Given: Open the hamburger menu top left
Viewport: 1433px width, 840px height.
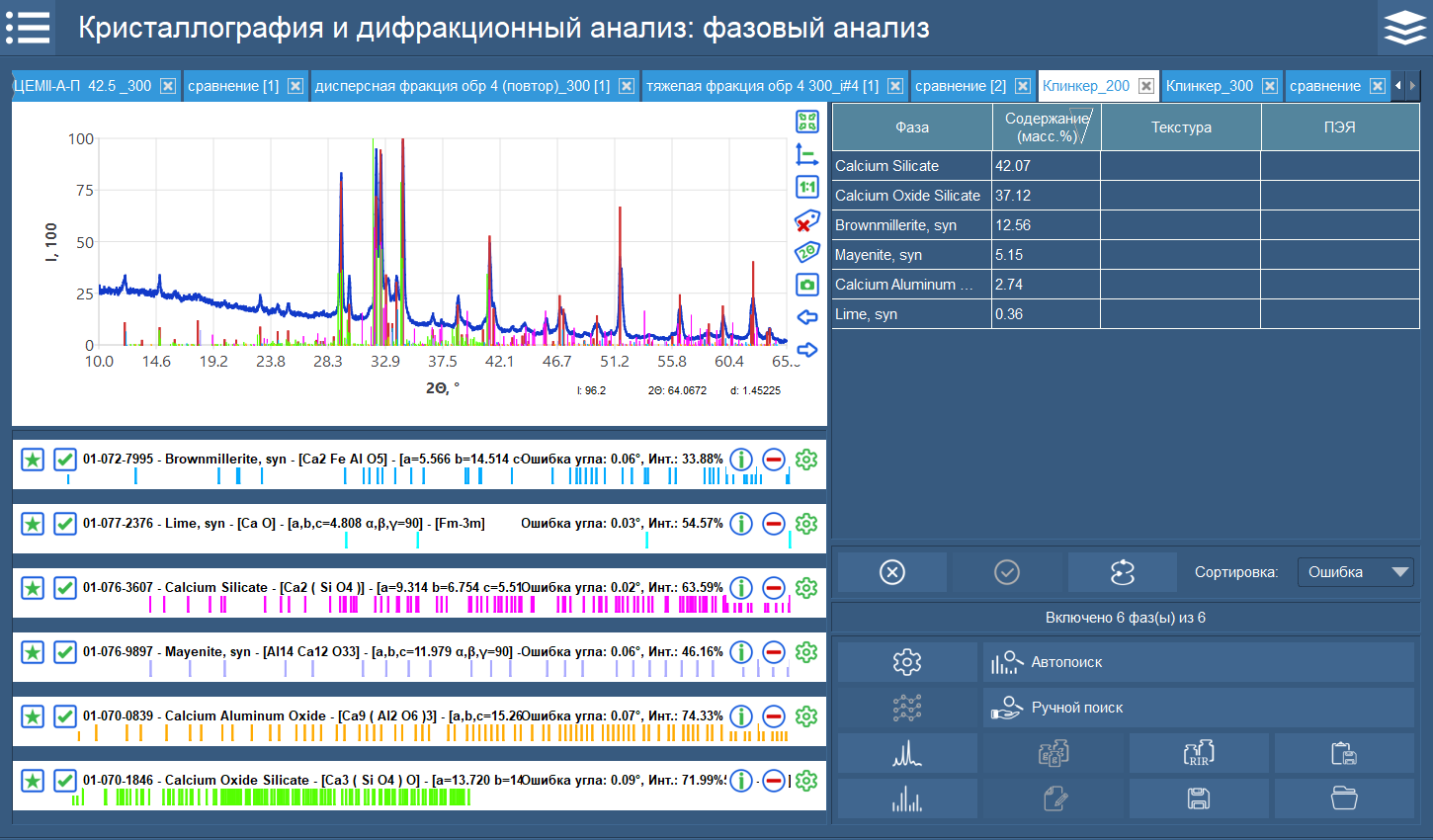Looking at the screenshot, I should [x=28, y=27].
